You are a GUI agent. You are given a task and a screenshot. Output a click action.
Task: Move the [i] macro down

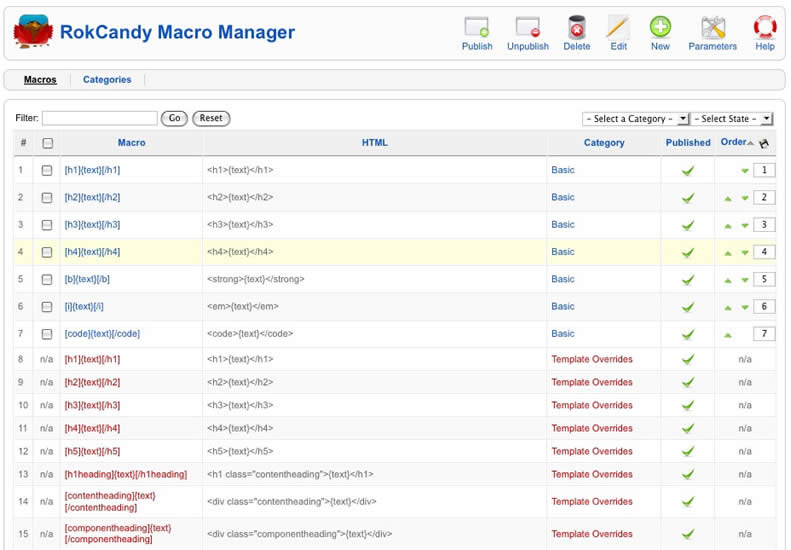point(745,307)
